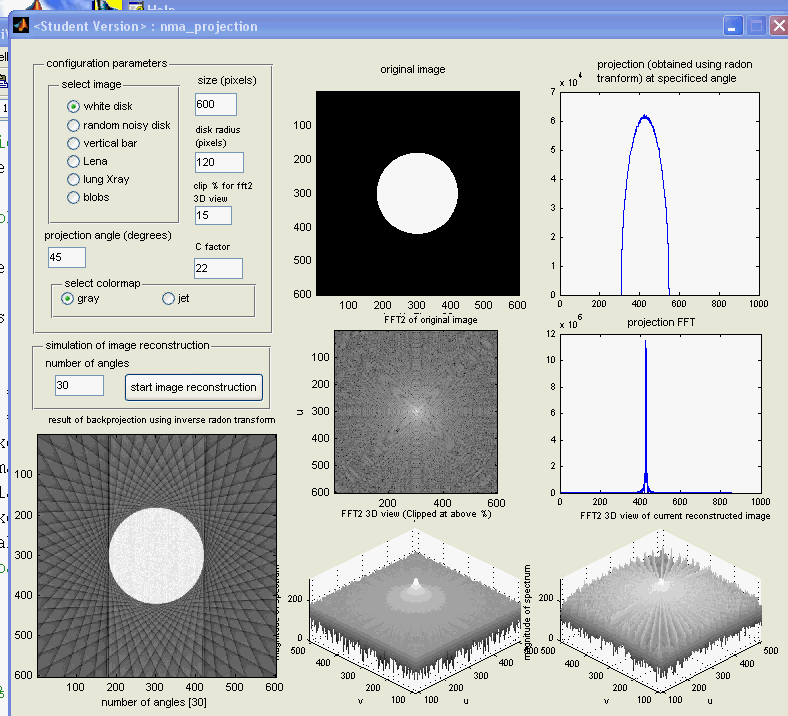Image resolution: width=788 pixels, height=716 pixels.
Task: Click the backprojection result image
Action: pyautogui.click(x=156, y=555)
